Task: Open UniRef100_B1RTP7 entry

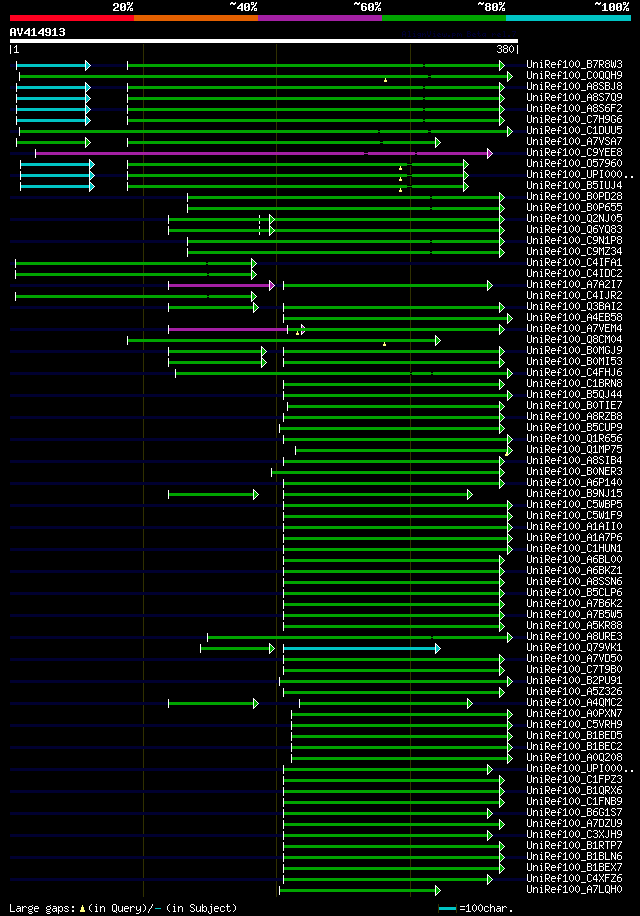Action: click(x=574, y=845)
